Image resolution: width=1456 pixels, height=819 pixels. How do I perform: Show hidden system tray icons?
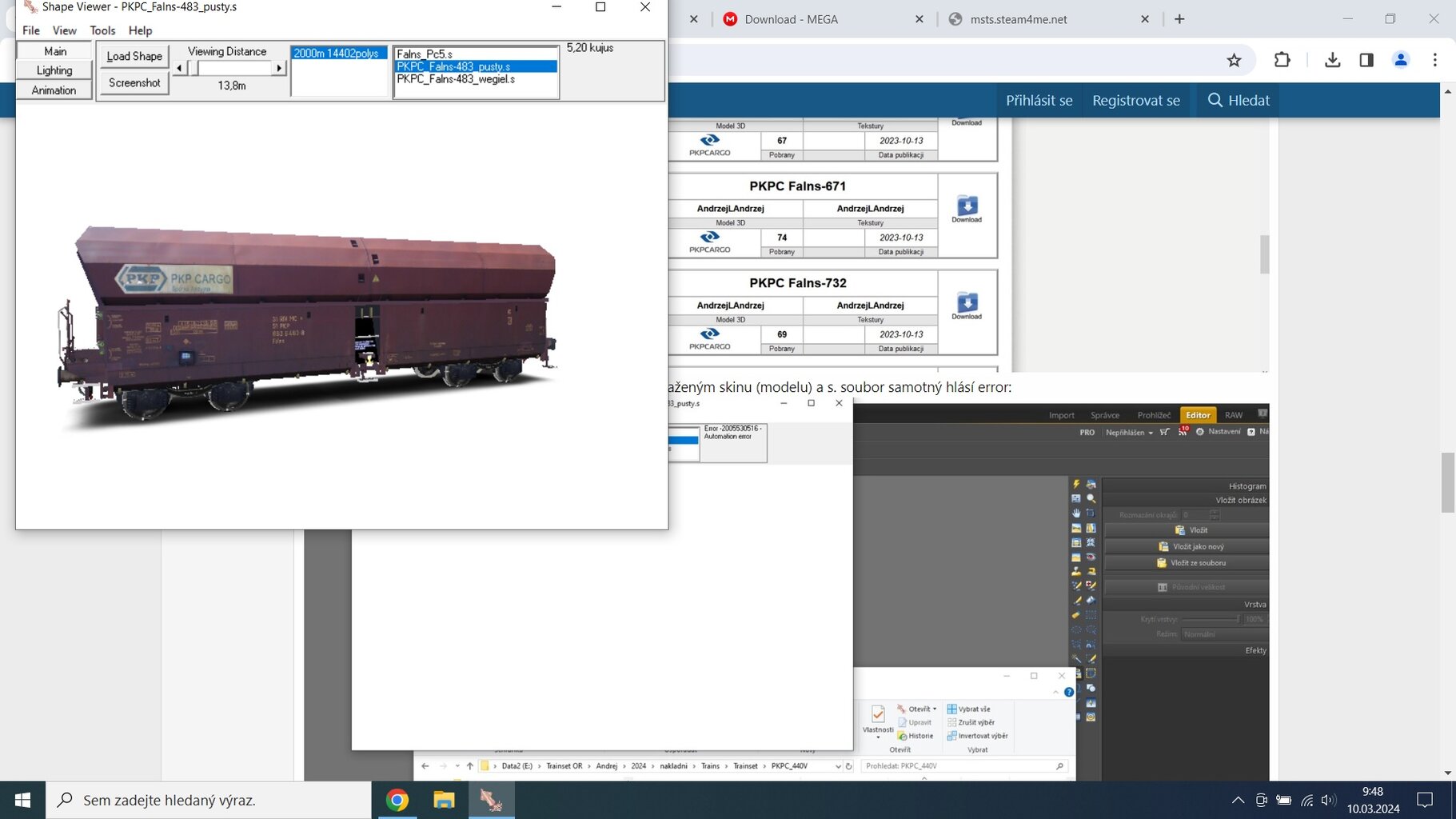pyautogui.click(x=1238, y=800)
